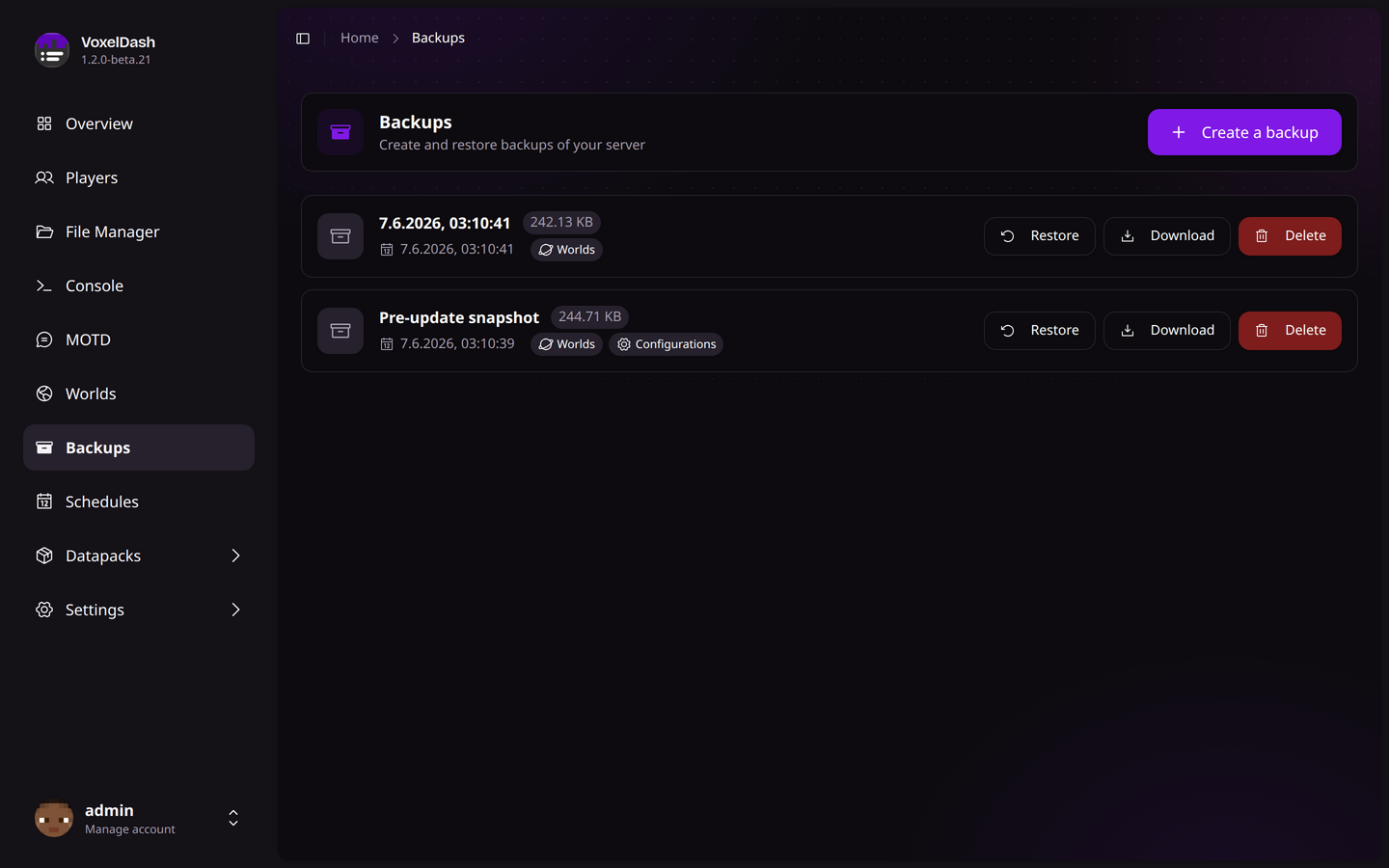Click Create a backup button
Screen dimensions: 1389x868
click(1244, 132)
